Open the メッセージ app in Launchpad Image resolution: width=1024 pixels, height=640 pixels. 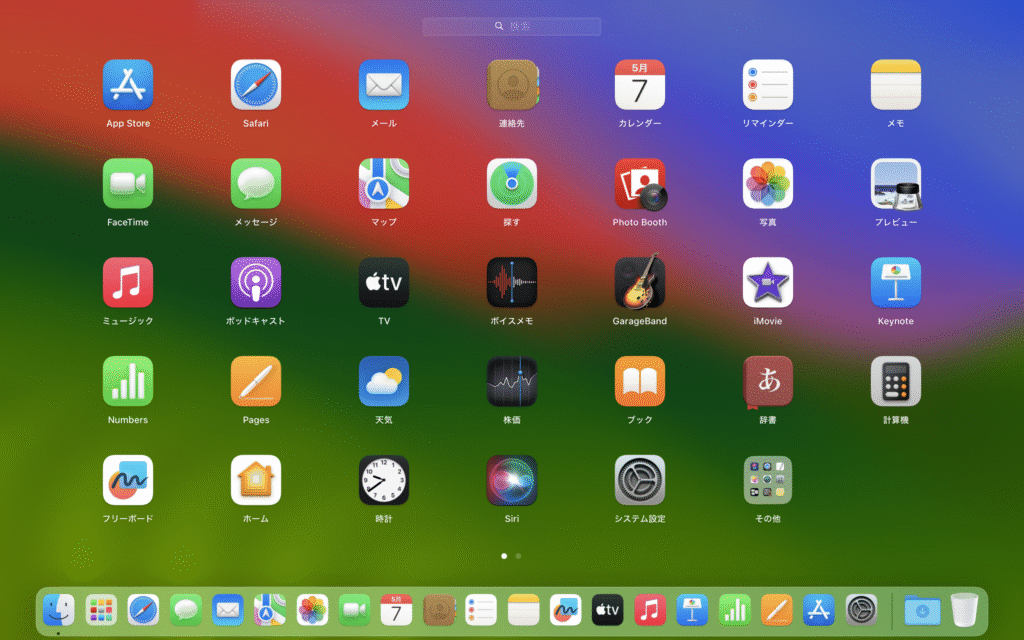tap(256, 184)
